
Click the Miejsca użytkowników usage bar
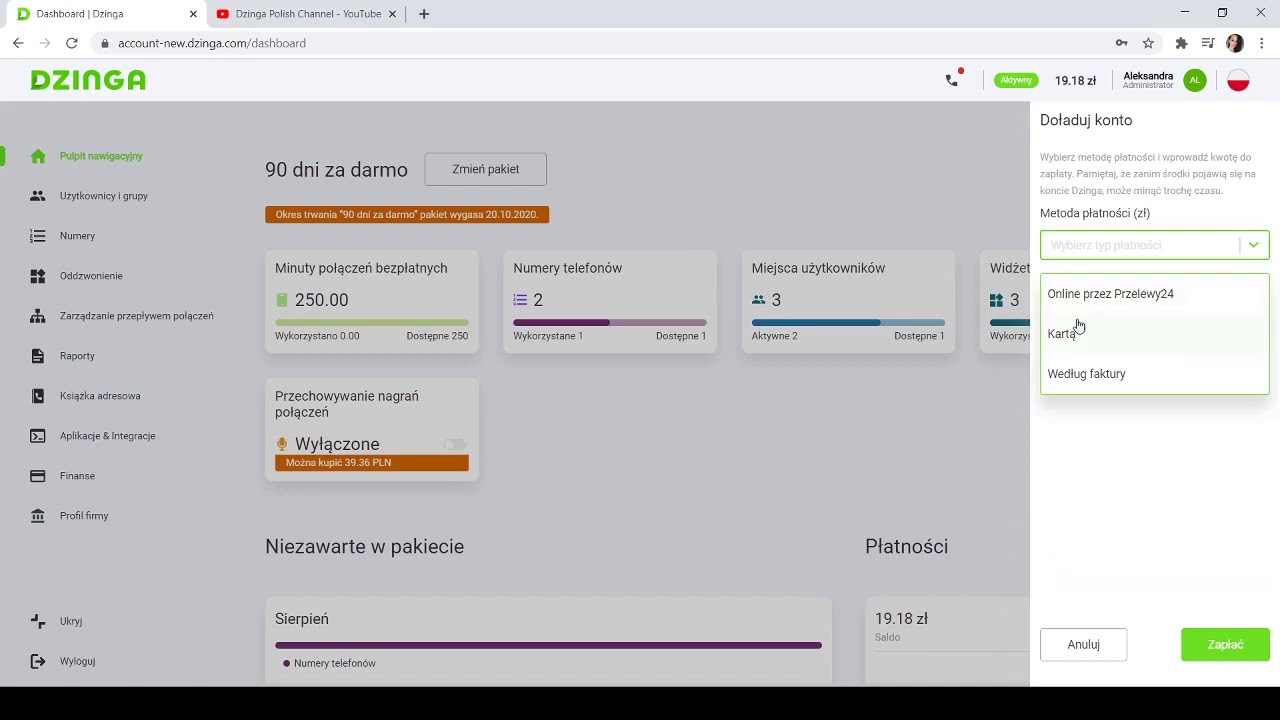click(848, 323)
